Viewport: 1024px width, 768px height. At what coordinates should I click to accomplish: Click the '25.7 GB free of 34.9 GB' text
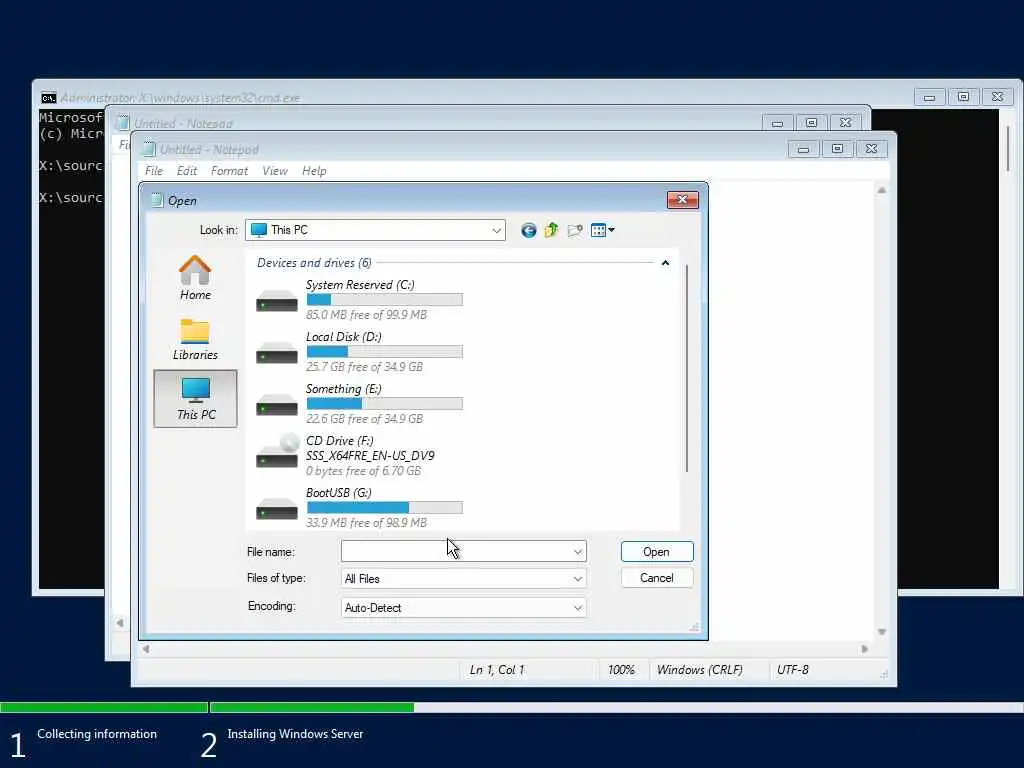[x=364, y=367]
